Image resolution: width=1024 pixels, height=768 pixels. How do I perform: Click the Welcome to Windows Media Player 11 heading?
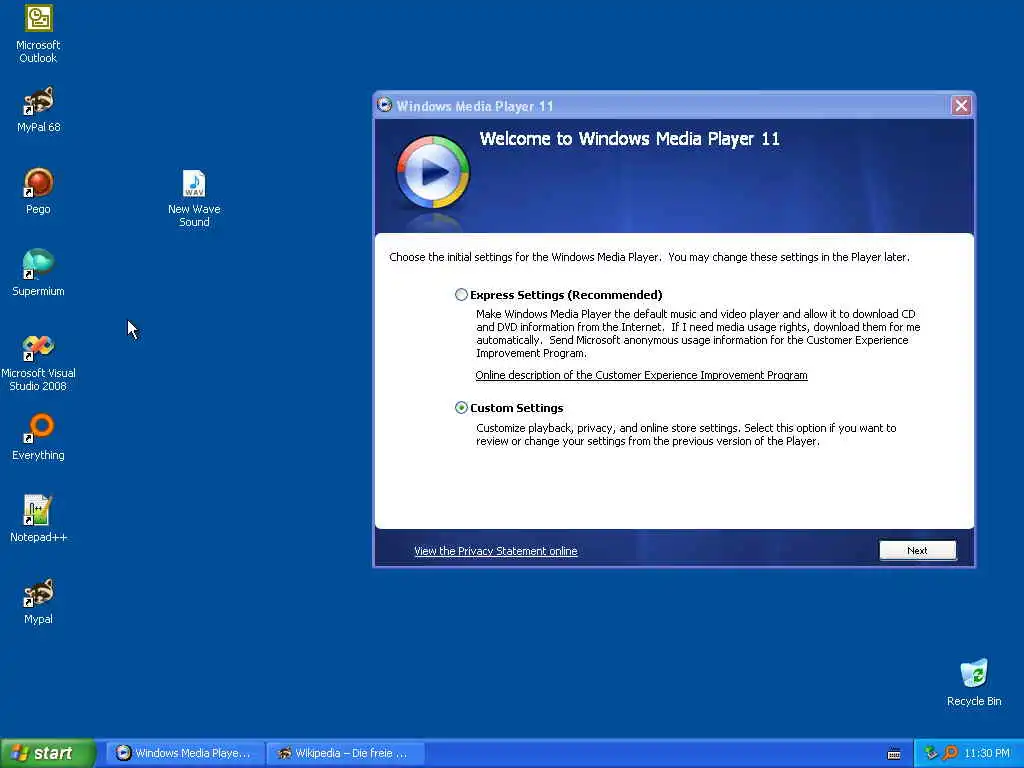(630, 138)
